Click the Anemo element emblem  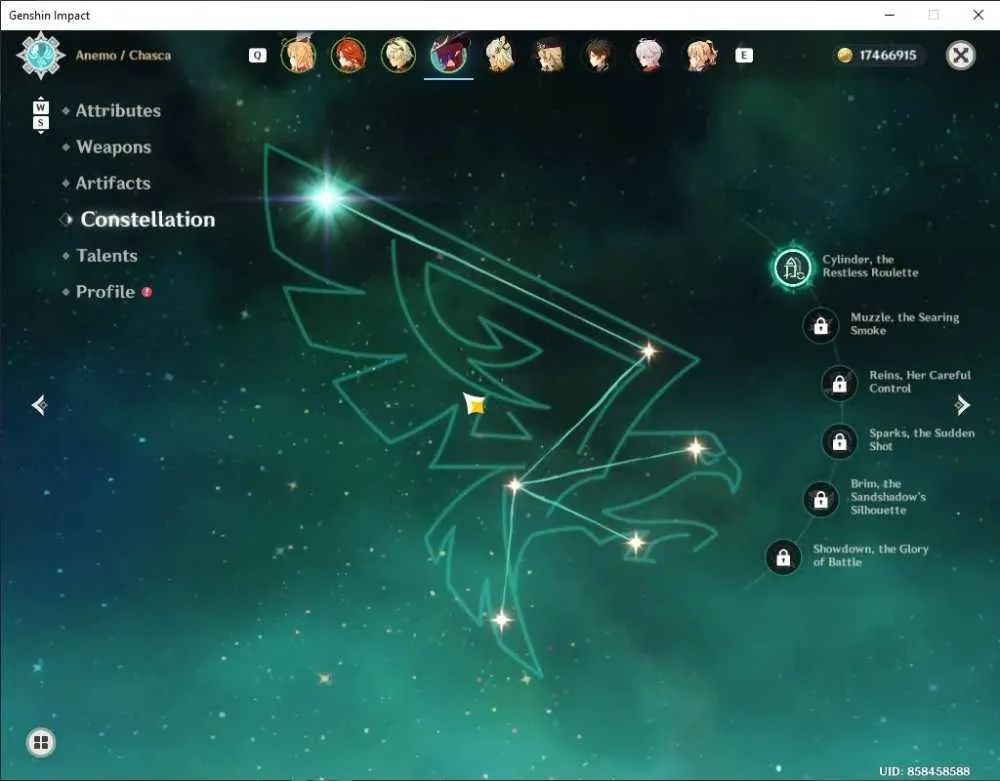point(40,55)
